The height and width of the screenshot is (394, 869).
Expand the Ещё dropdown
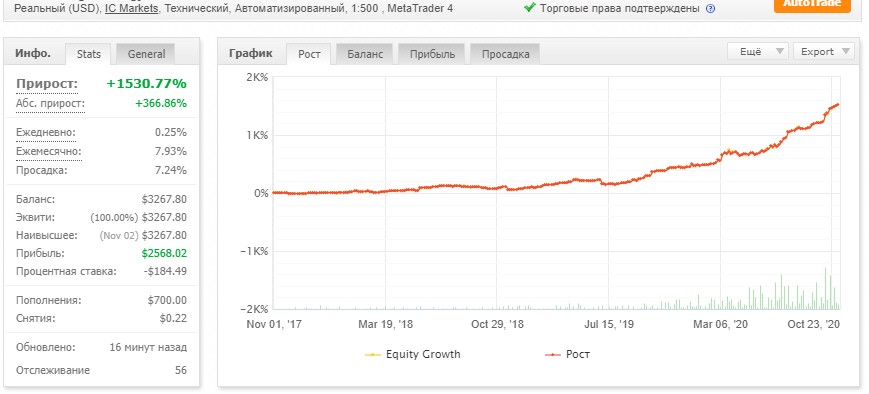click(x=758, y=52)
